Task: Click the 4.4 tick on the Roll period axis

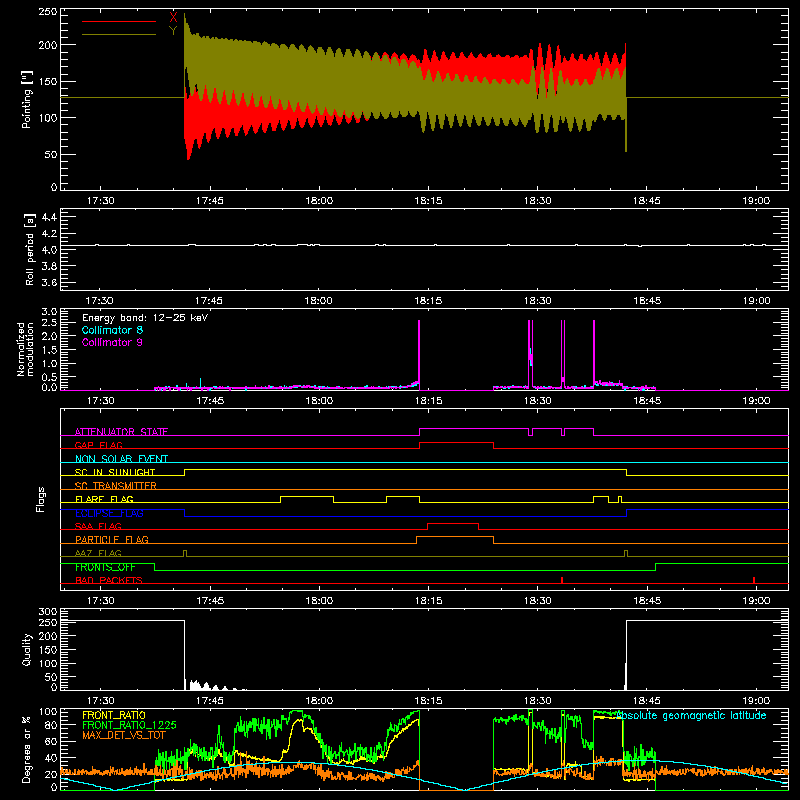Action: point(49,217)
